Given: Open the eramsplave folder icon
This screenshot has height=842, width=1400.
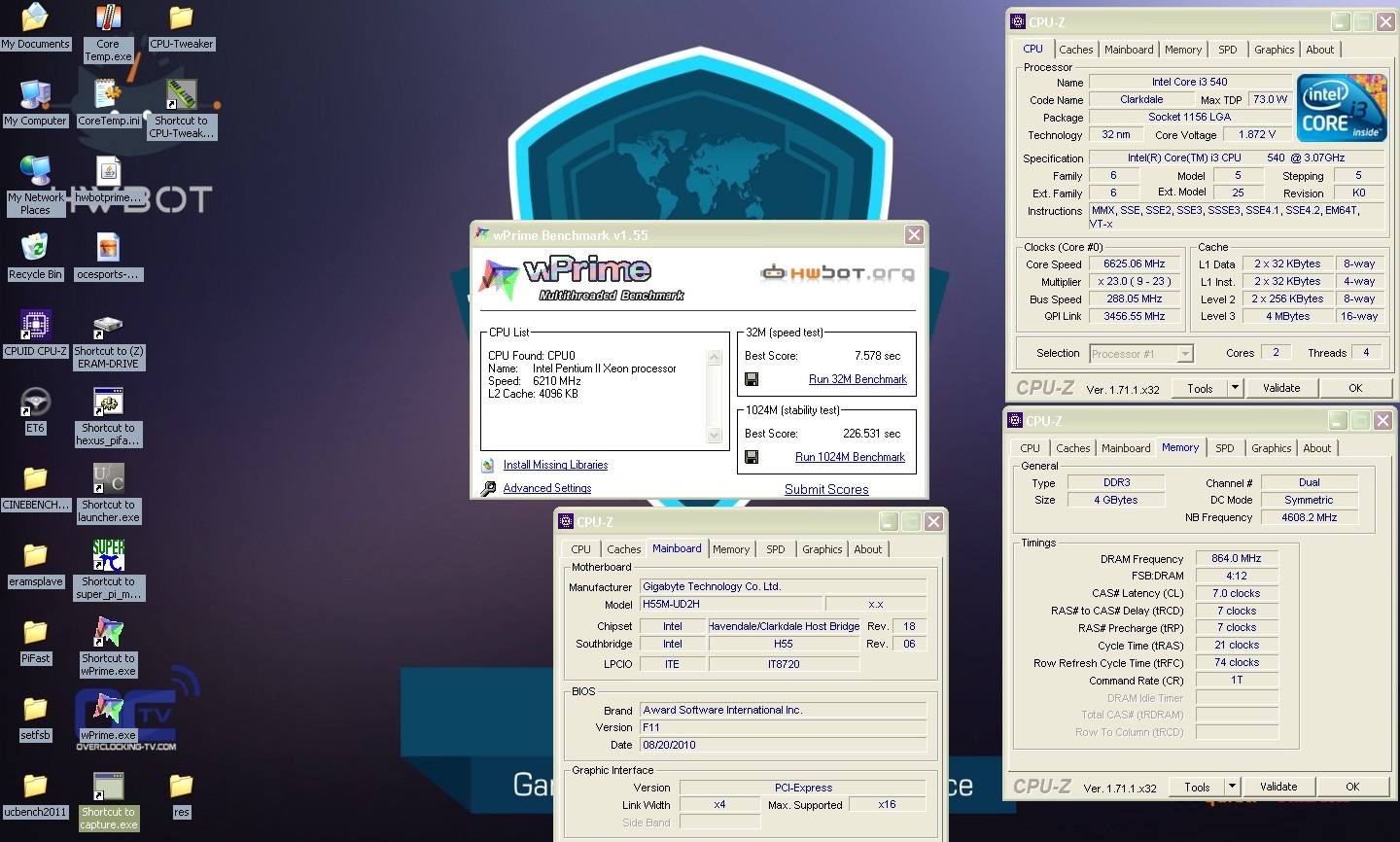Looking at the screenshot, I should point(35,564).
